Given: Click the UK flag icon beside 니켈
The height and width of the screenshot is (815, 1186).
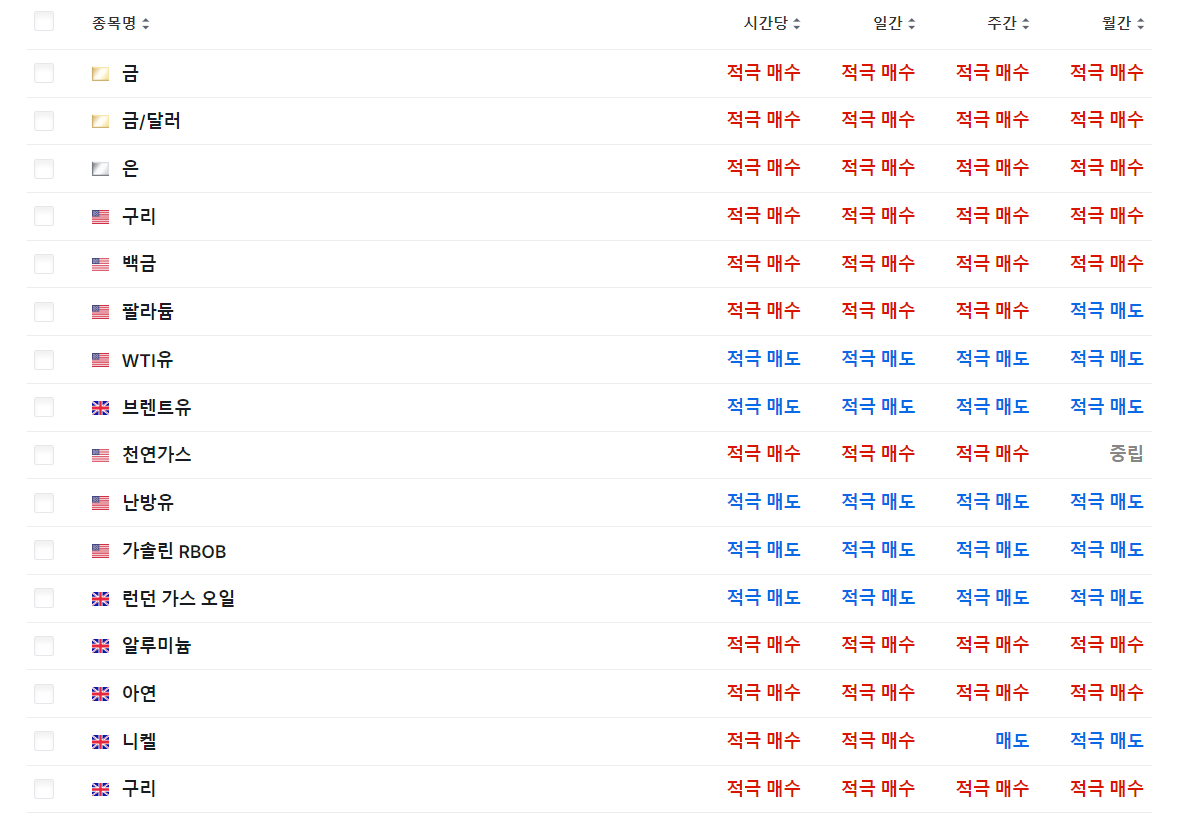Looking at the screenshot, I should [x=100, y=742].
